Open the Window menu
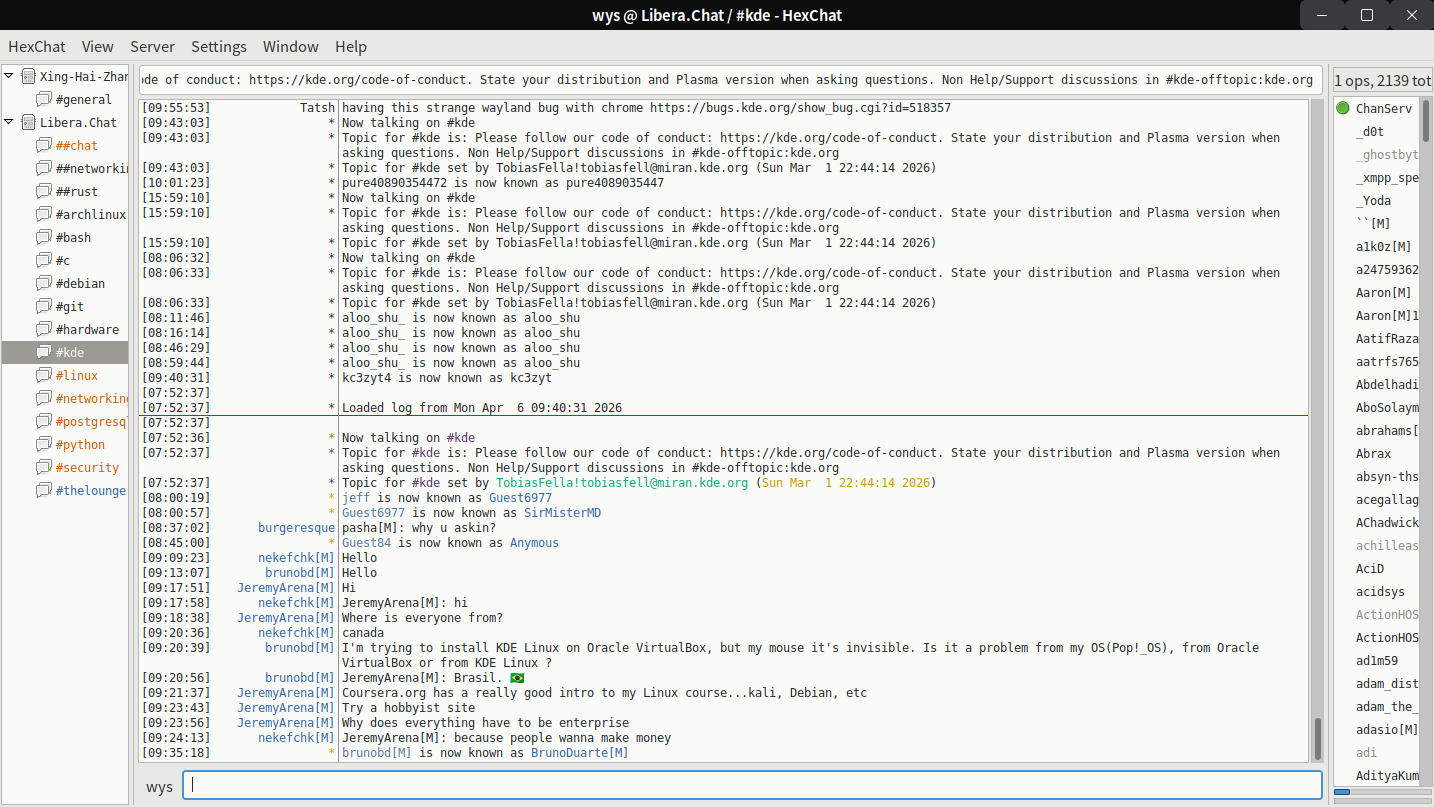Image resolution: width=1434 pixels, height=807 pixels. point(290,46)
